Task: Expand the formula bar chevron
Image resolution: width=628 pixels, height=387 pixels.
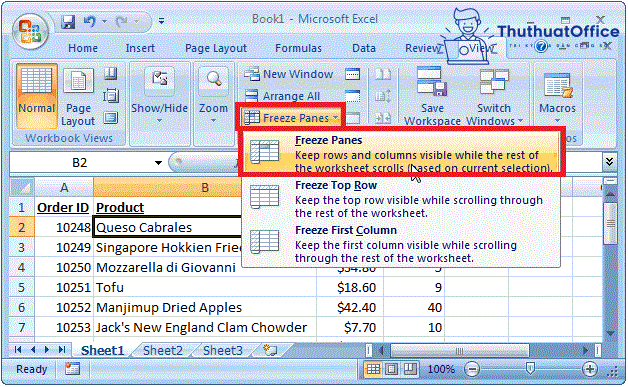Action: 609,161
